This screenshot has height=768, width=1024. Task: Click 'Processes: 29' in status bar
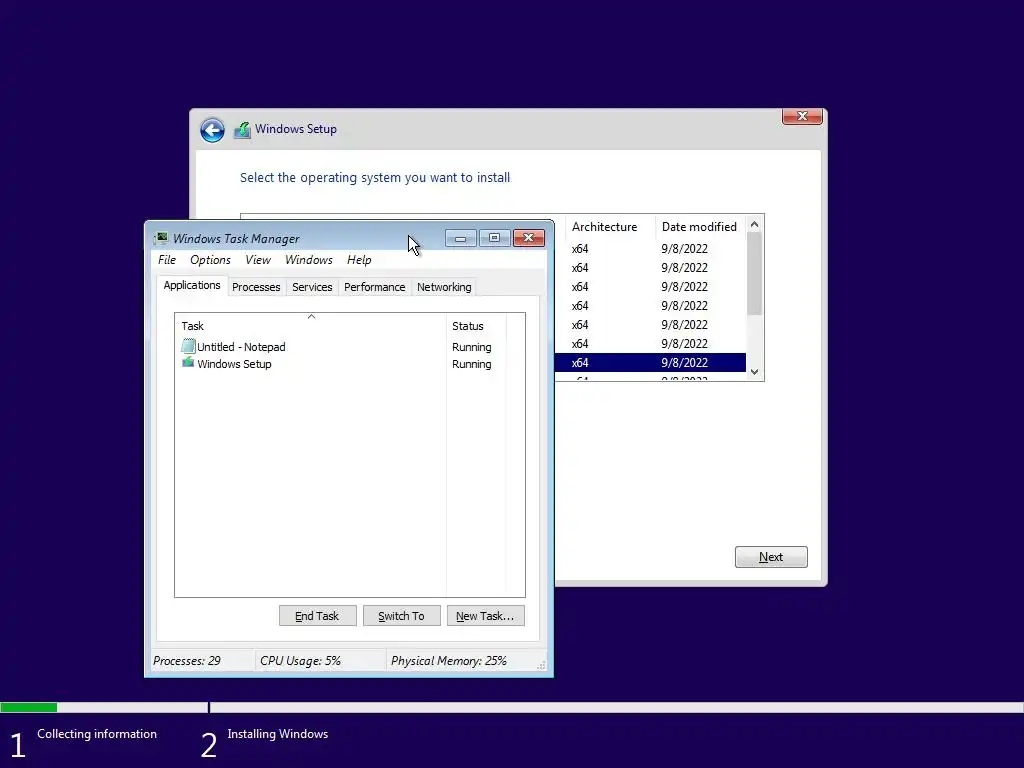coord(187,661)
